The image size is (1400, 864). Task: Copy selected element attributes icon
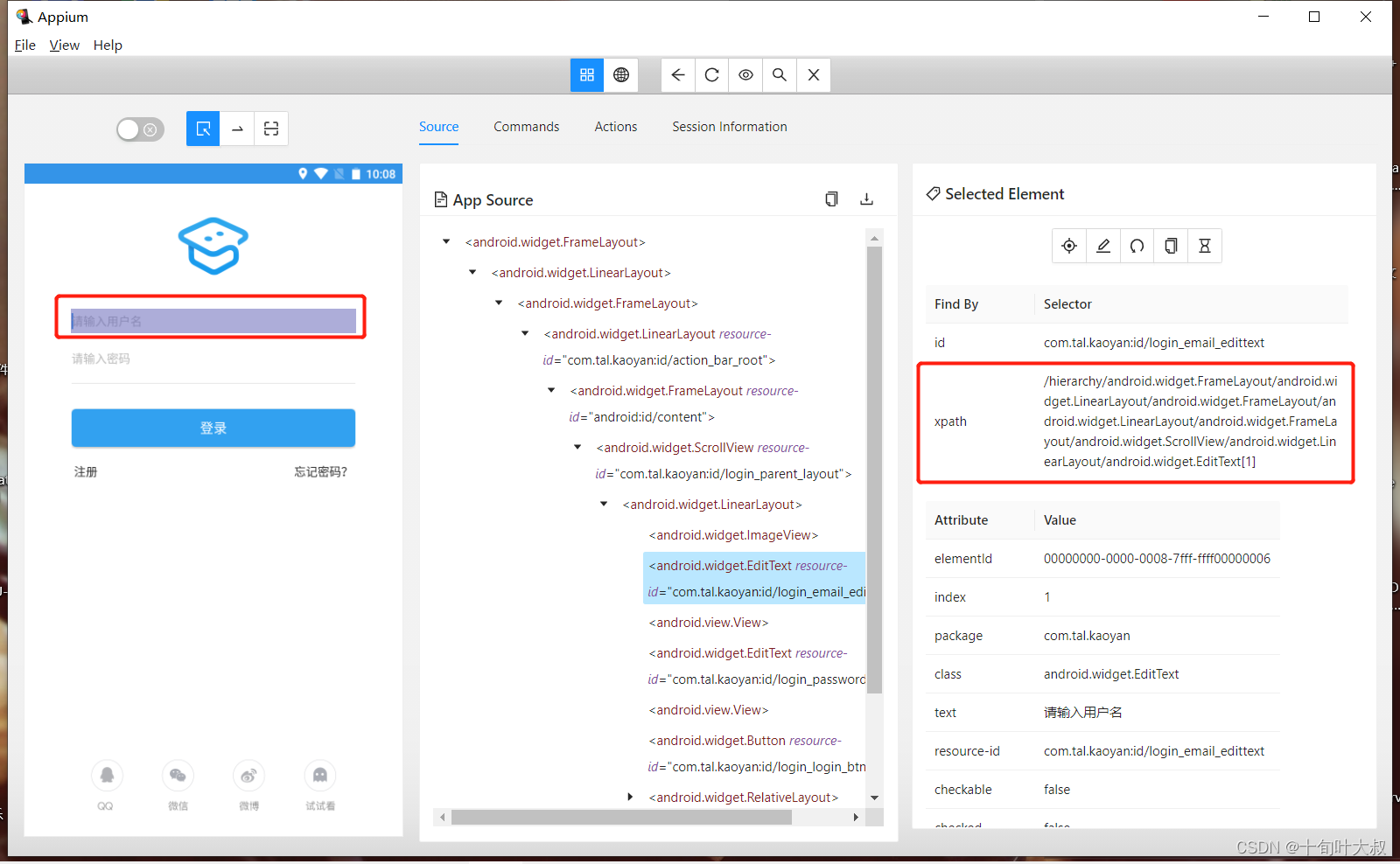point(1171,246)
